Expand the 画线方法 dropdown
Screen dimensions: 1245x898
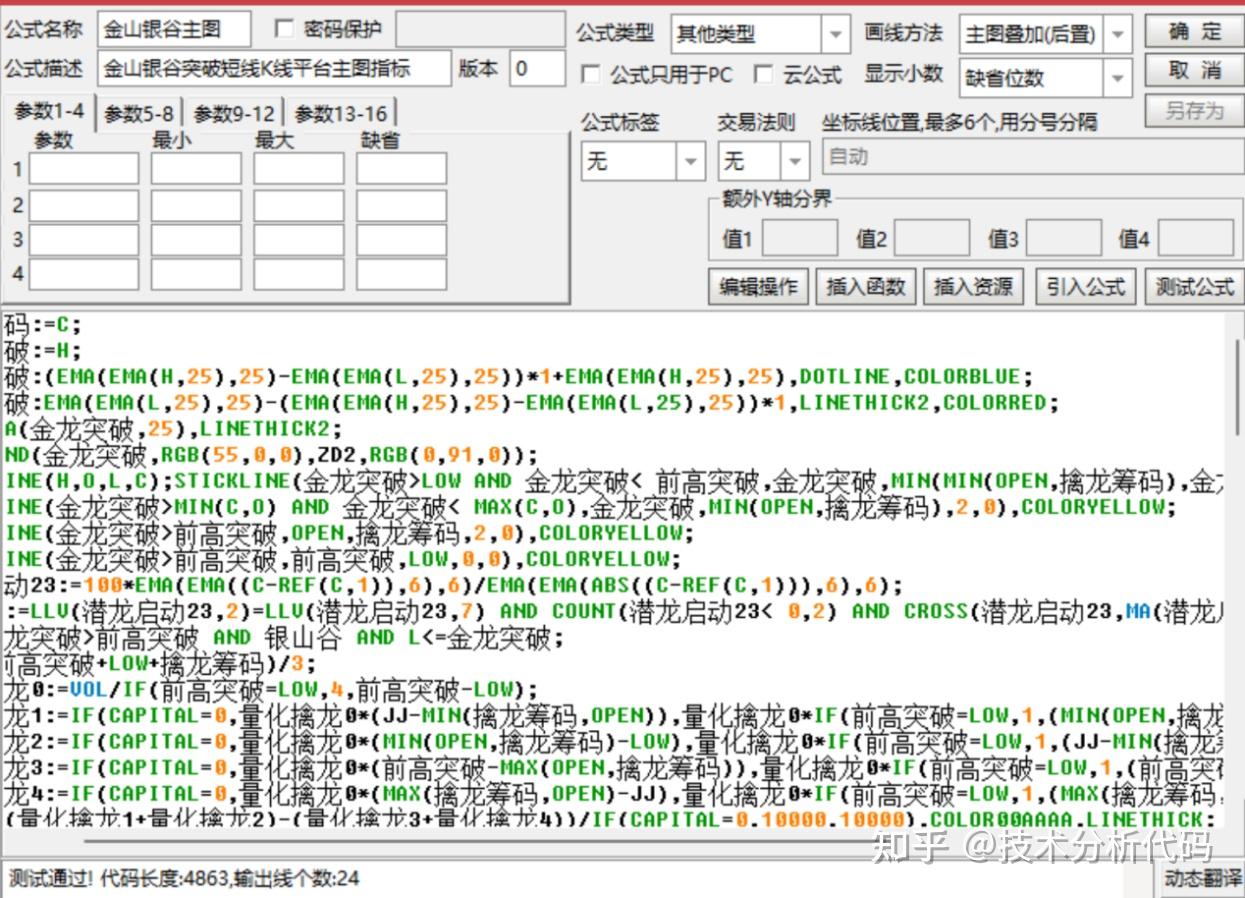tap(1118, 34)
